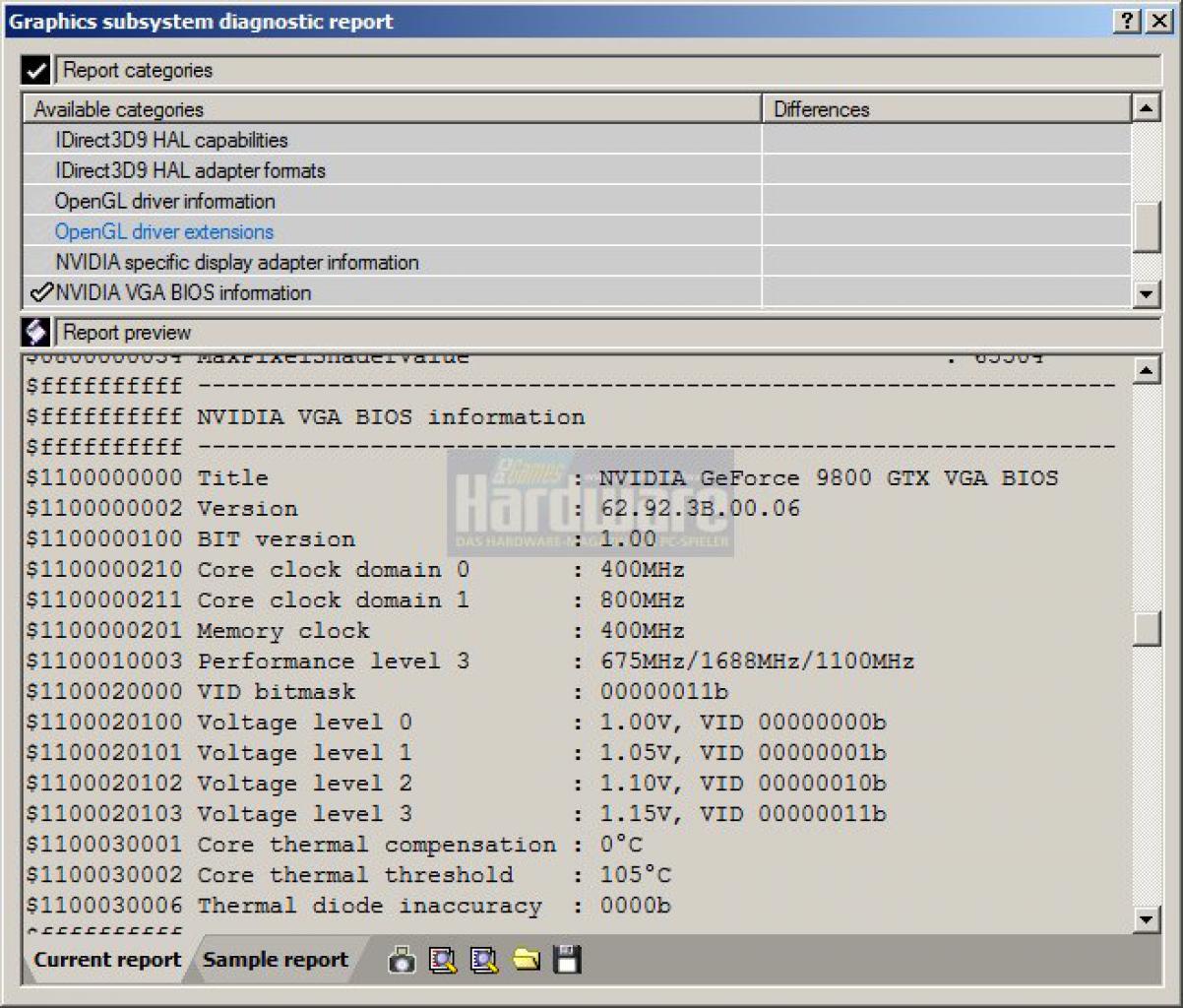Select NVIDIA specific display adapter information row
Viewport: 1183px width, 1008px height.
577,262
